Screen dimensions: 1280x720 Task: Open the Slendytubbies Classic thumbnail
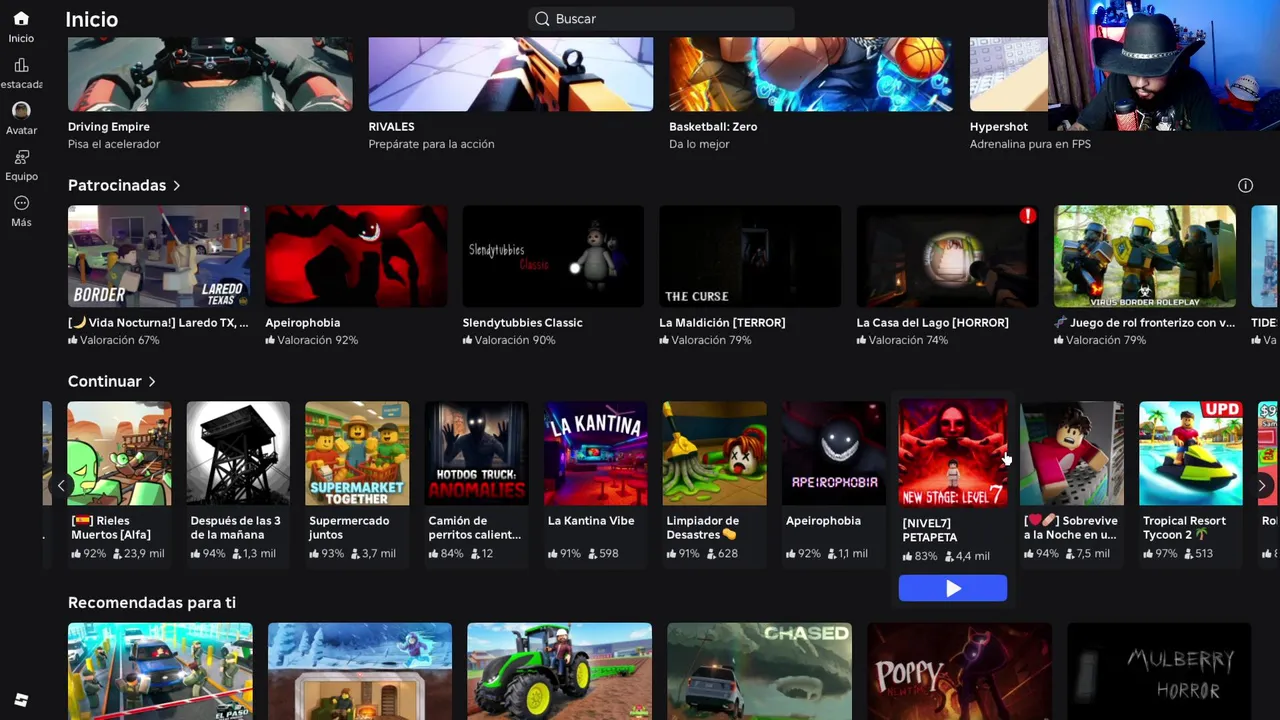pyautogui.click(x=553, y=256)
